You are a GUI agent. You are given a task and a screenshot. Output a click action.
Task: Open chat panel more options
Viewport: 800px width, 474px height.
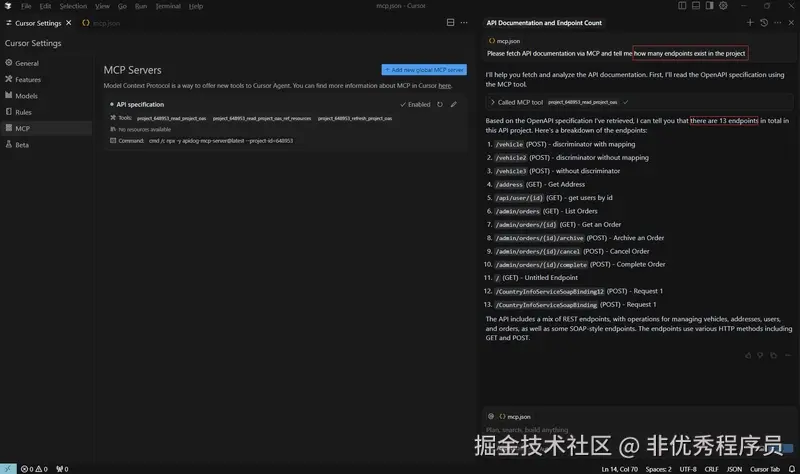pos(778,22)
